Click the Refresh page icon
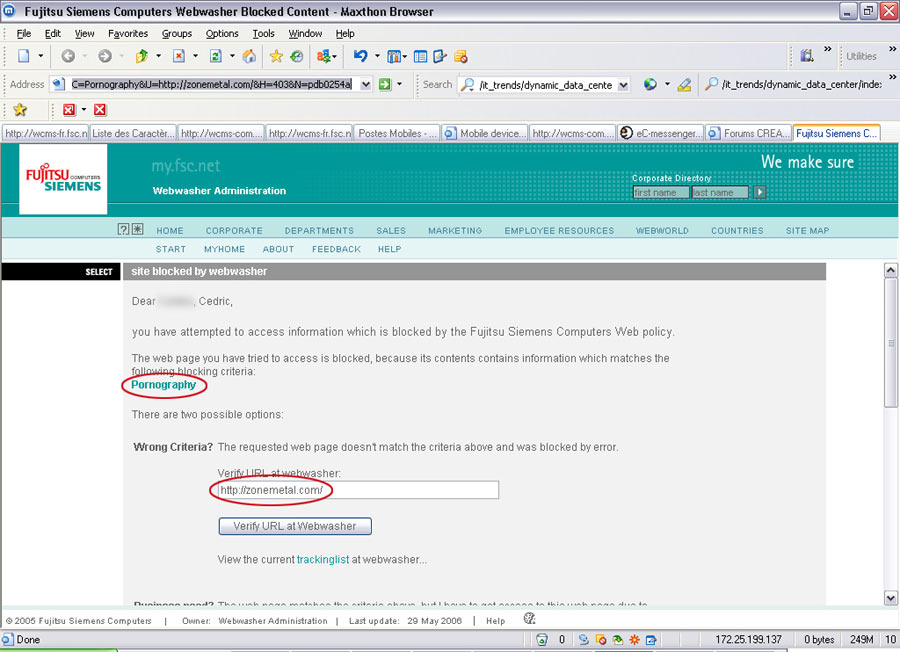900x652 pixels. click(x=215, y=56)
